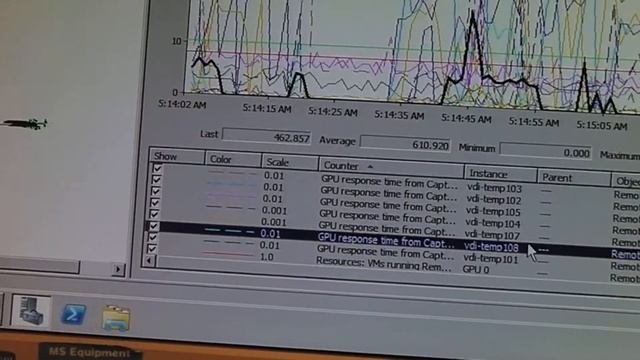
Task: Click the Scale column header
Action: coord(290,162)
